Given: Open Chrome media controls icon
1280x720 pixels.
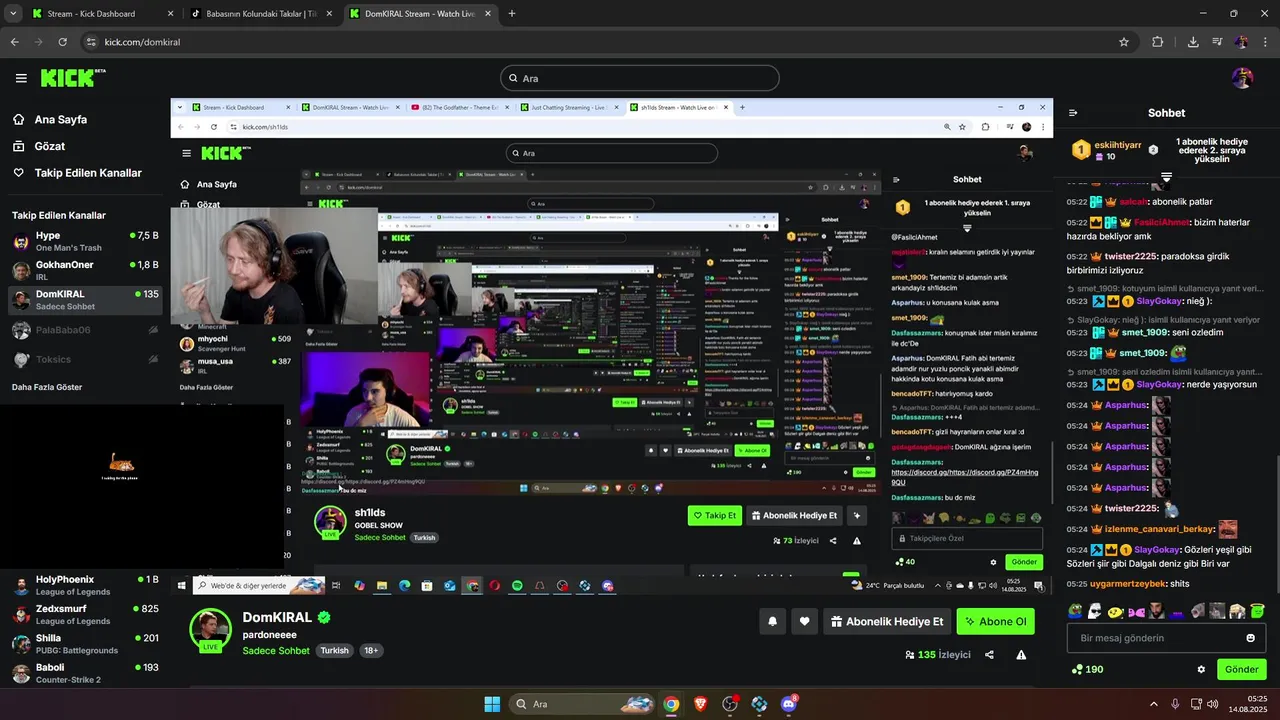Looking at the screenshot, I should (x=1217, y=42).
